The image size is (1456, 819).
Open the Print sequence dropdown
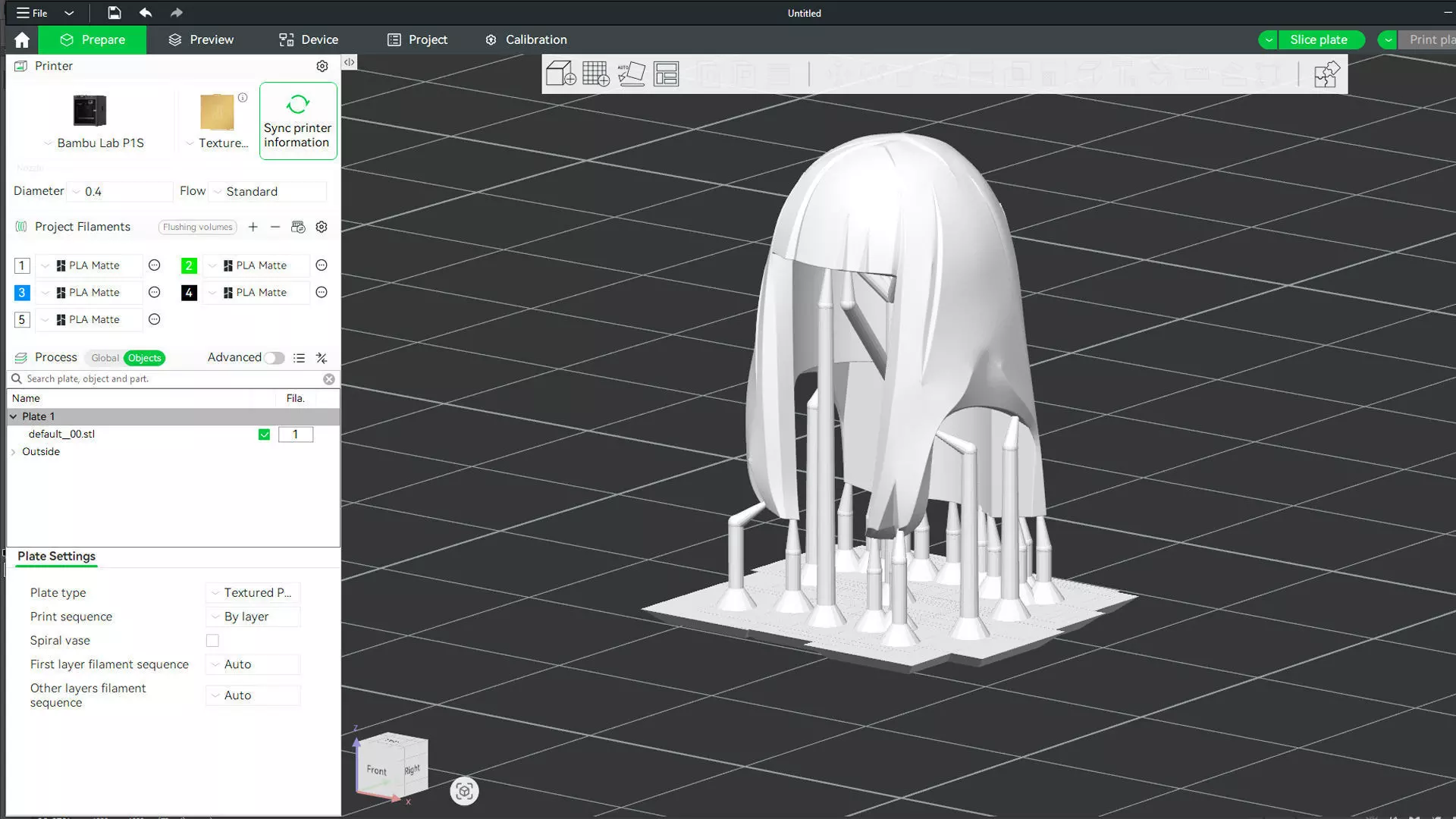[x=253, y=617]
